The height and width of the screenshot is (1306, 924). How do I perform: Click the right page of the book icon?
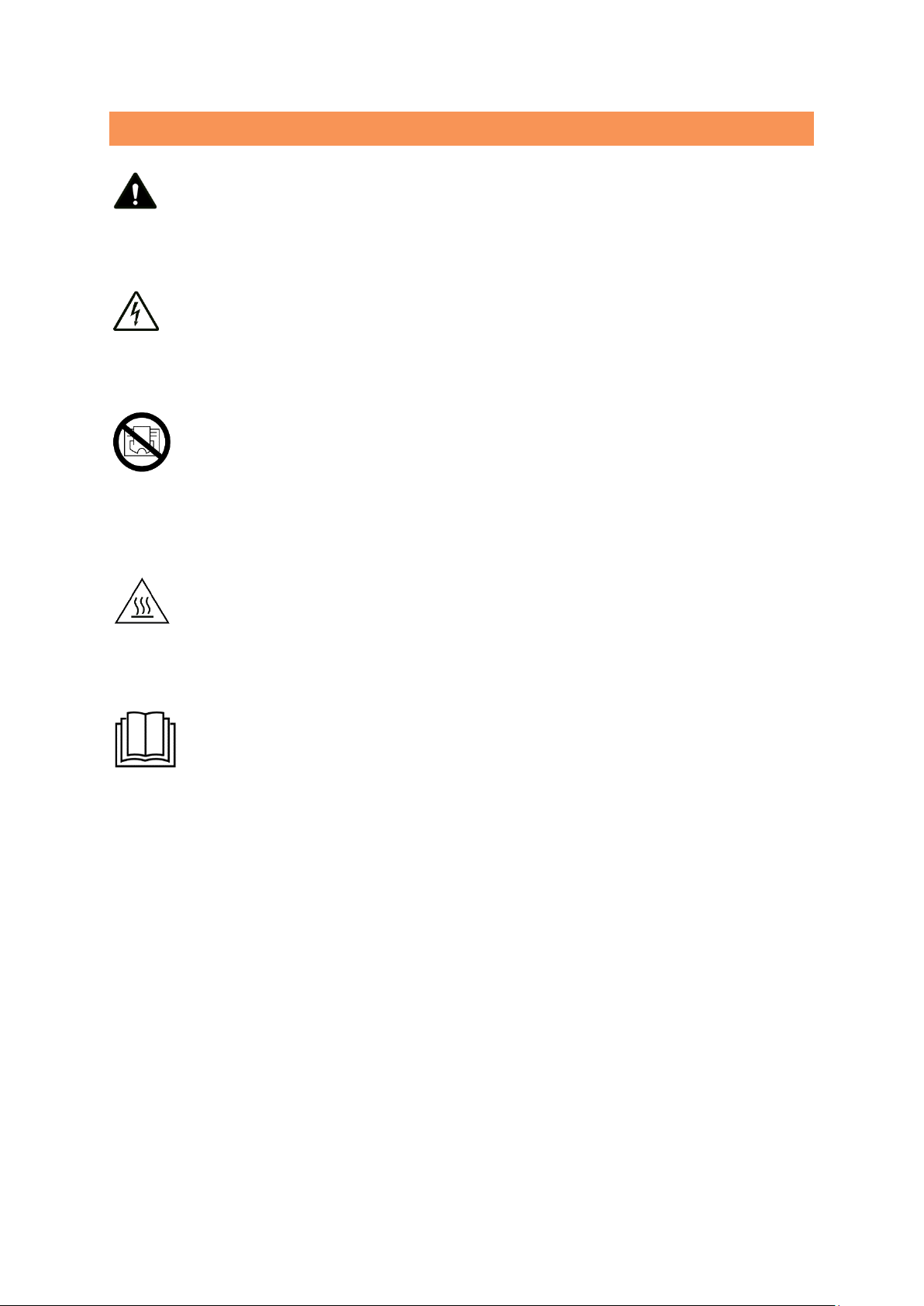(x=155, y=734)
